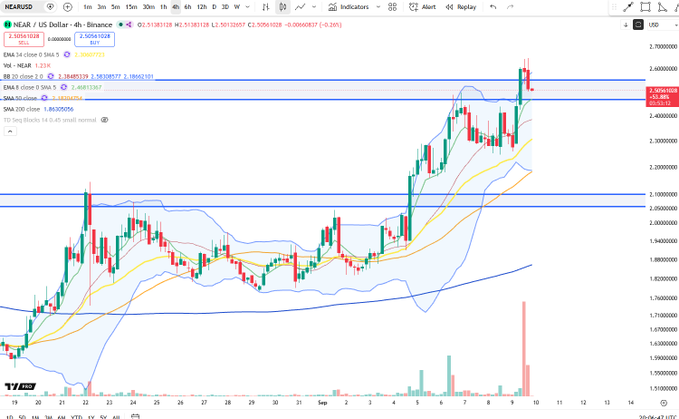
Task: Switch to the weekly W interval
Action: (237, 7)
